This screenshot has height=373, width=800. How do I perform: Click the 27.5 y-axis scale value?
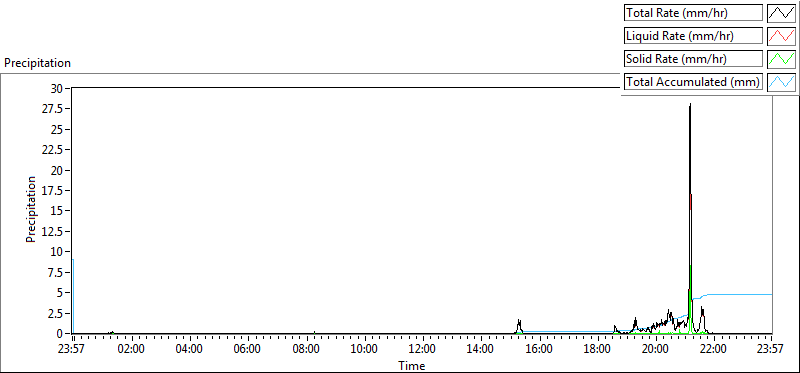pos(53,109)
